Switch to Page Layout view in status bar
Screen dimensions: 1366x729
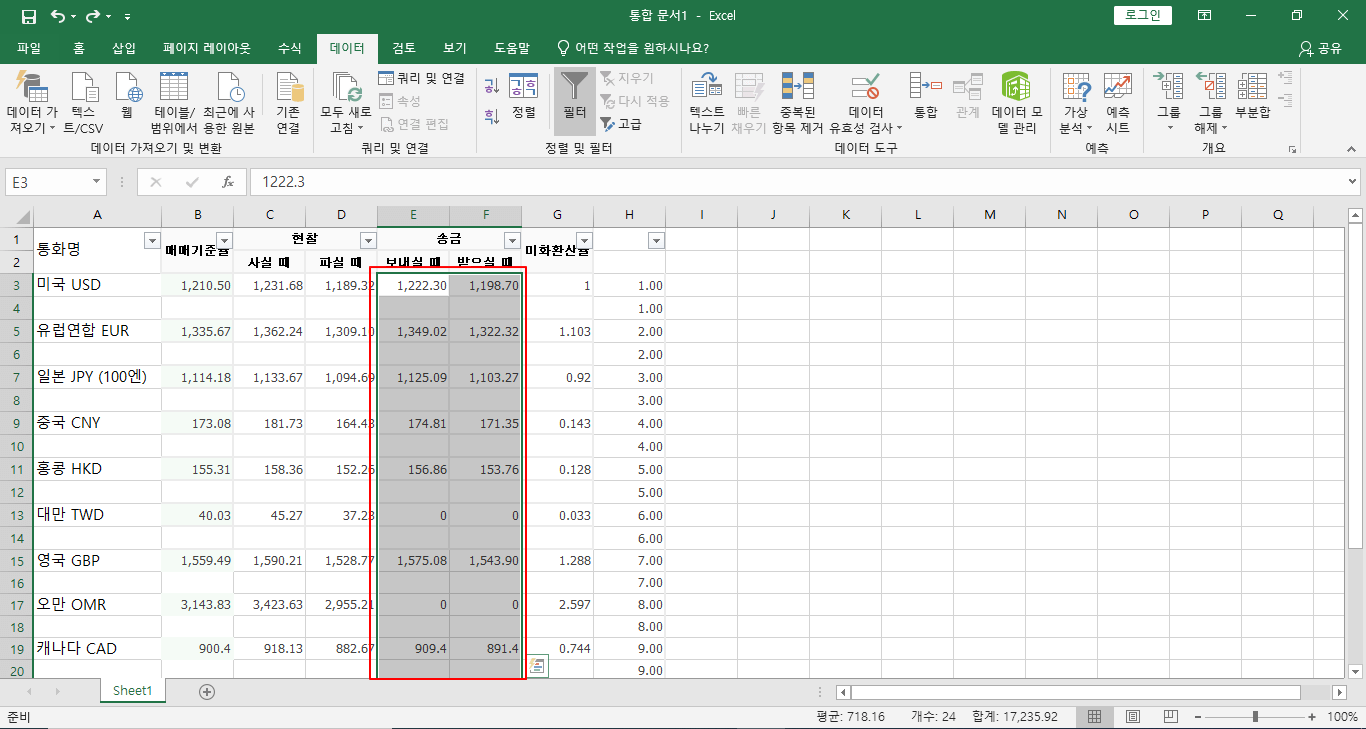(x=1133, y=717)
